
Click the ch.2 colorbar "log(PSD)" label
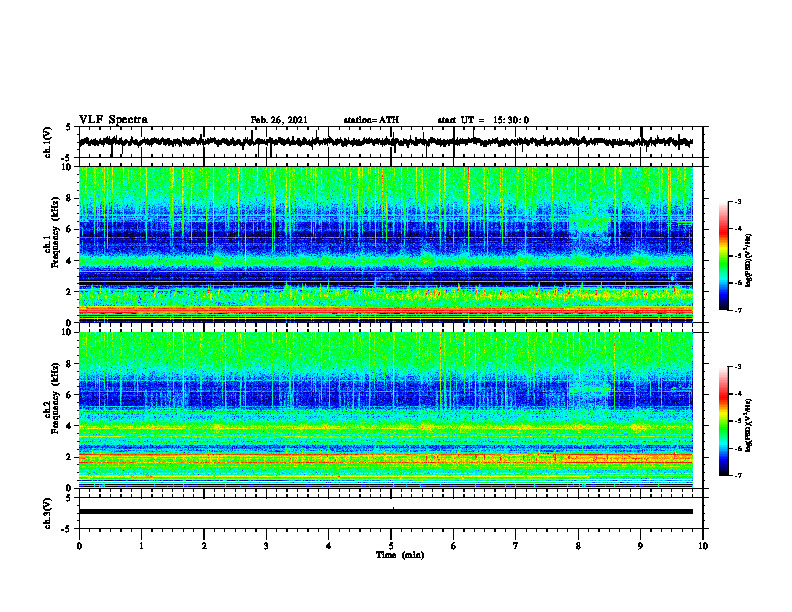[749, 425]
